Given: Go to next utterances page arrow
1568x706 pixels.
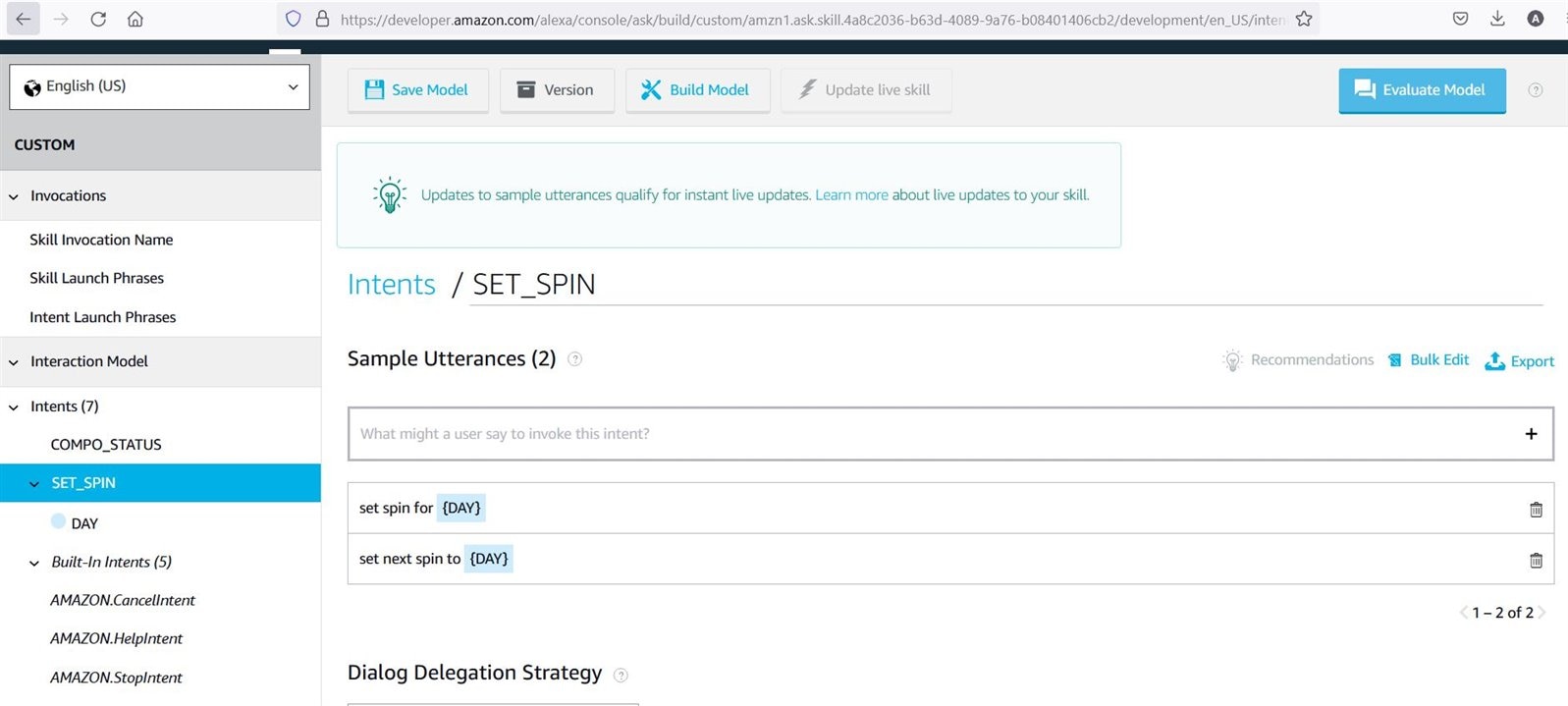Looking at the screenshot, I should [1541, 613].
